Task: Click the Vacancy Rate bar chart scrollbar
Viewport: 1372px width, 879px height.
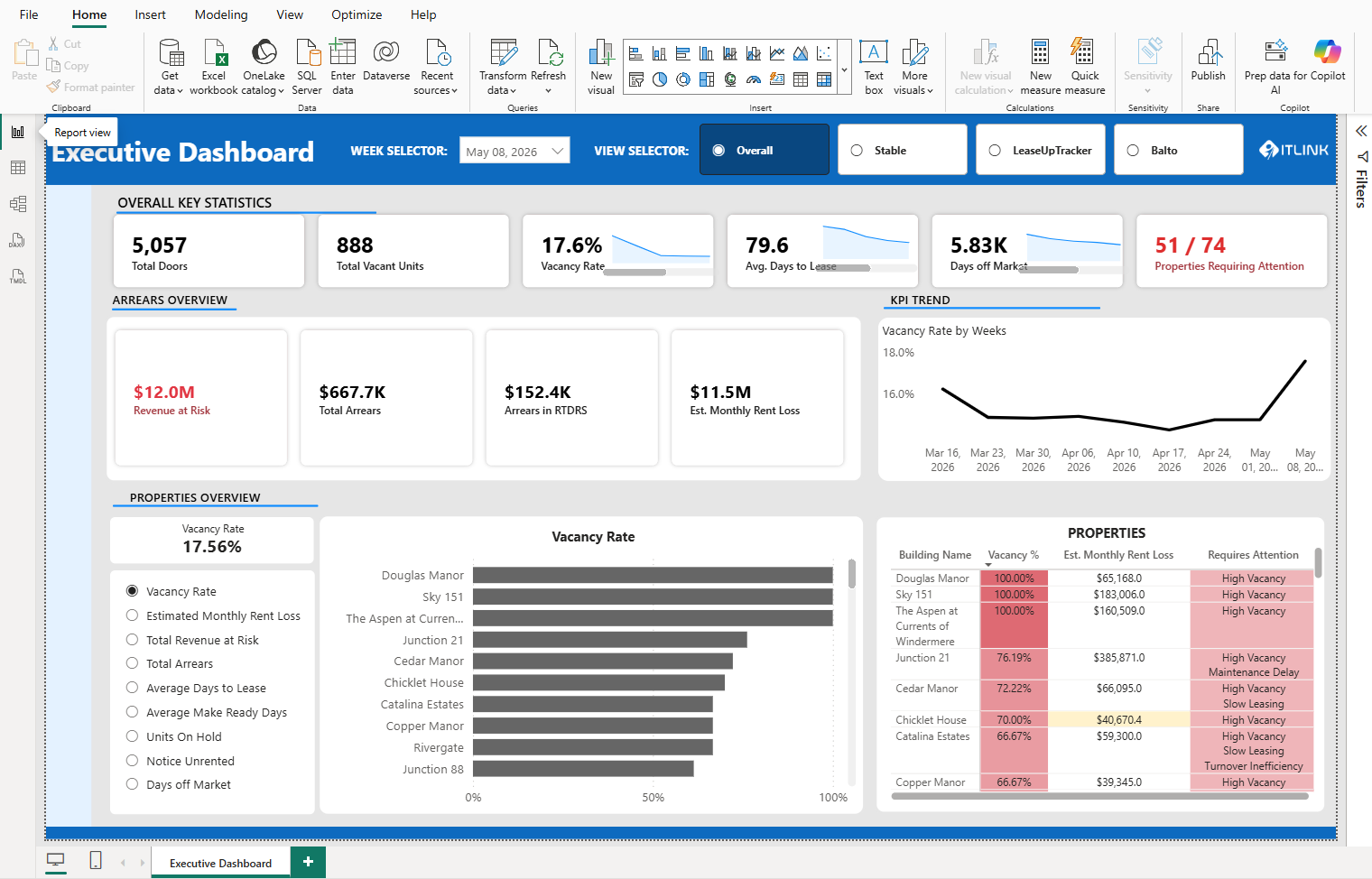Action: 851,574
